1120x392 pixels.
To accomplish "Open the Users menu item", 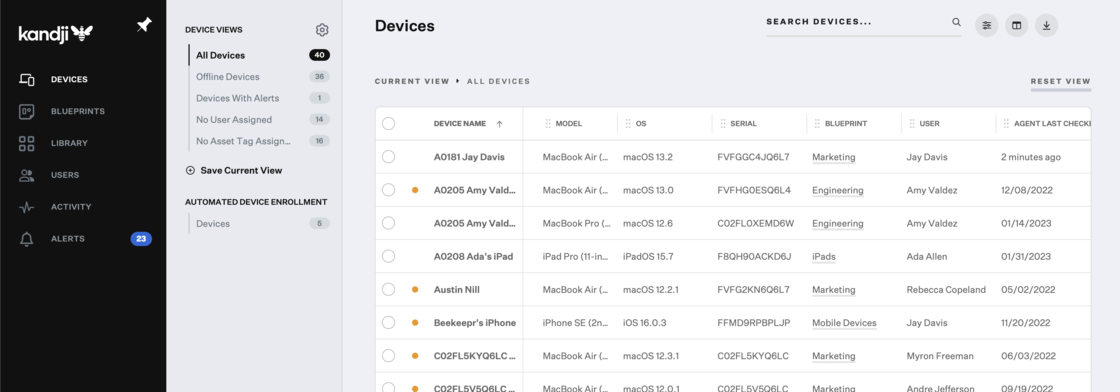I will coord(65,175).
